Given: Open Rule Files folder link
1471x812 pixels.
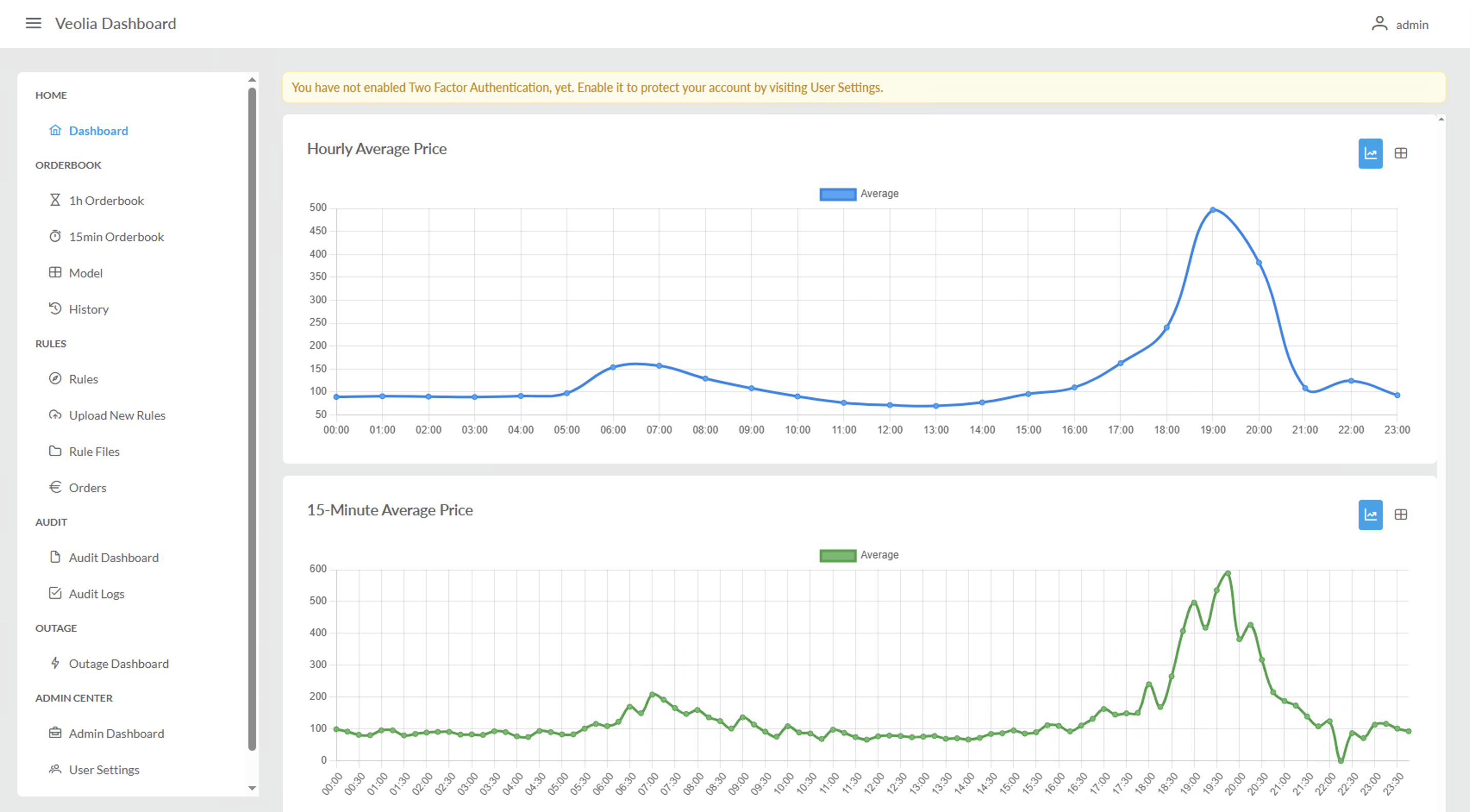Looking at the screenshot, I should [x=94, y=451].
